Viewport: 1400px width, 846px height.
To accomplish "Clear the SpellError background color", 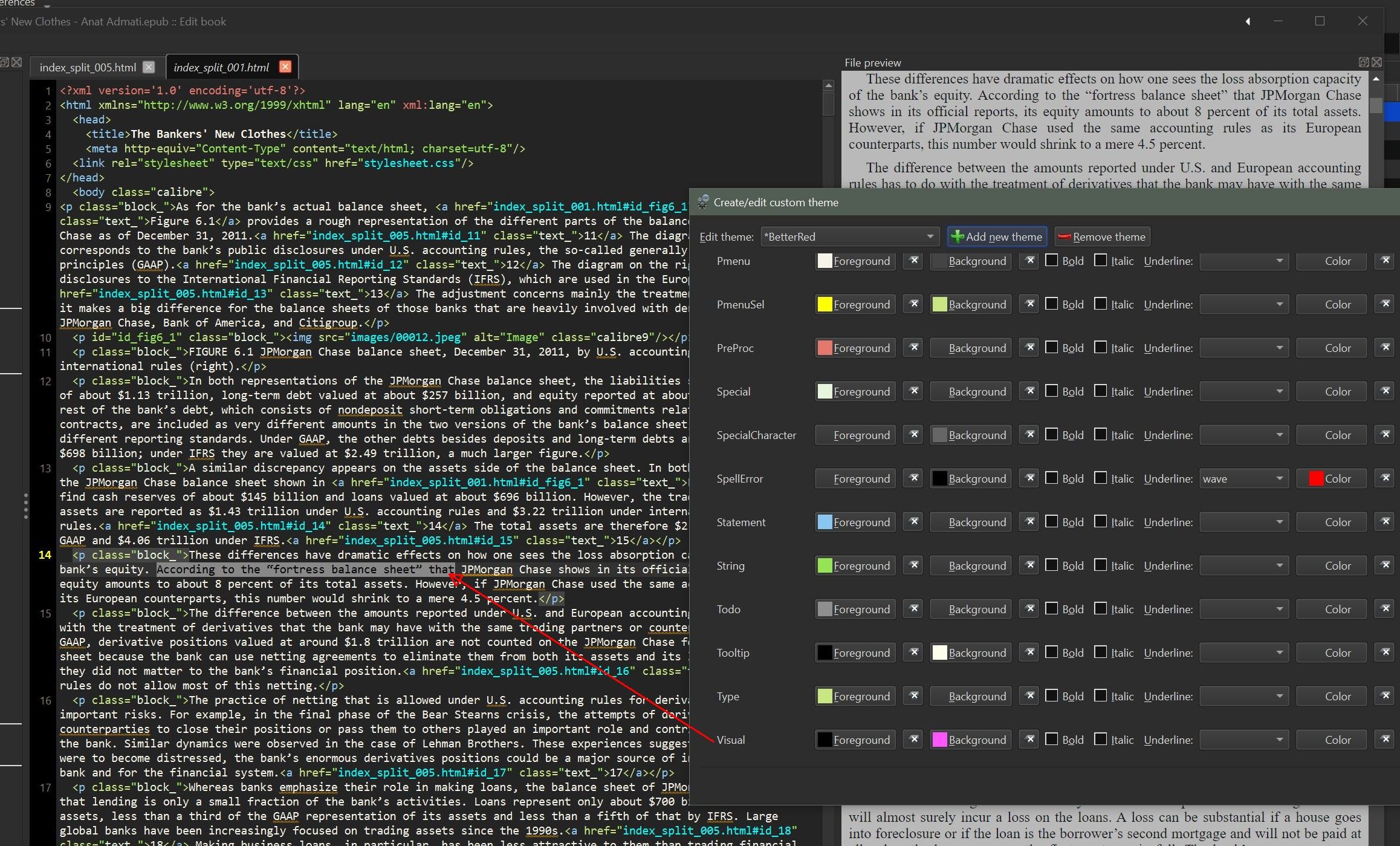I will [x=1030, y=478].
